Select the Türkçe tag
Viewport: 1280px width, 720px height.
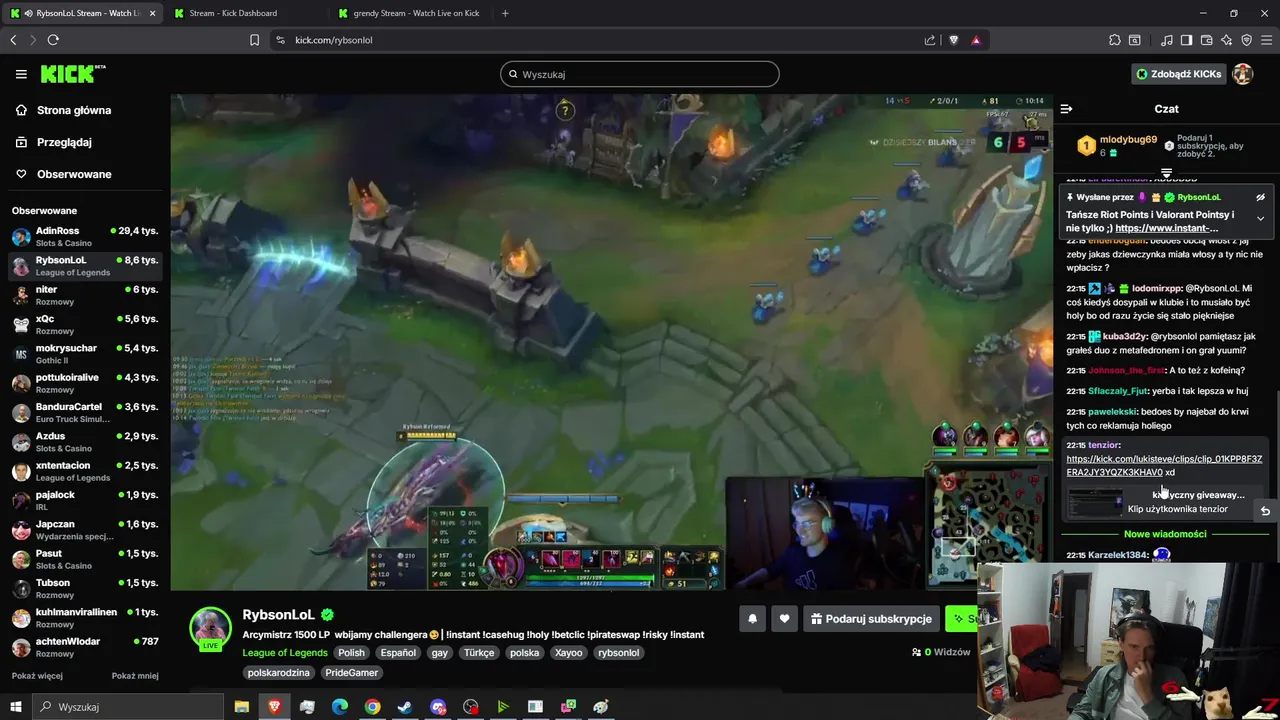click(479, 653)
